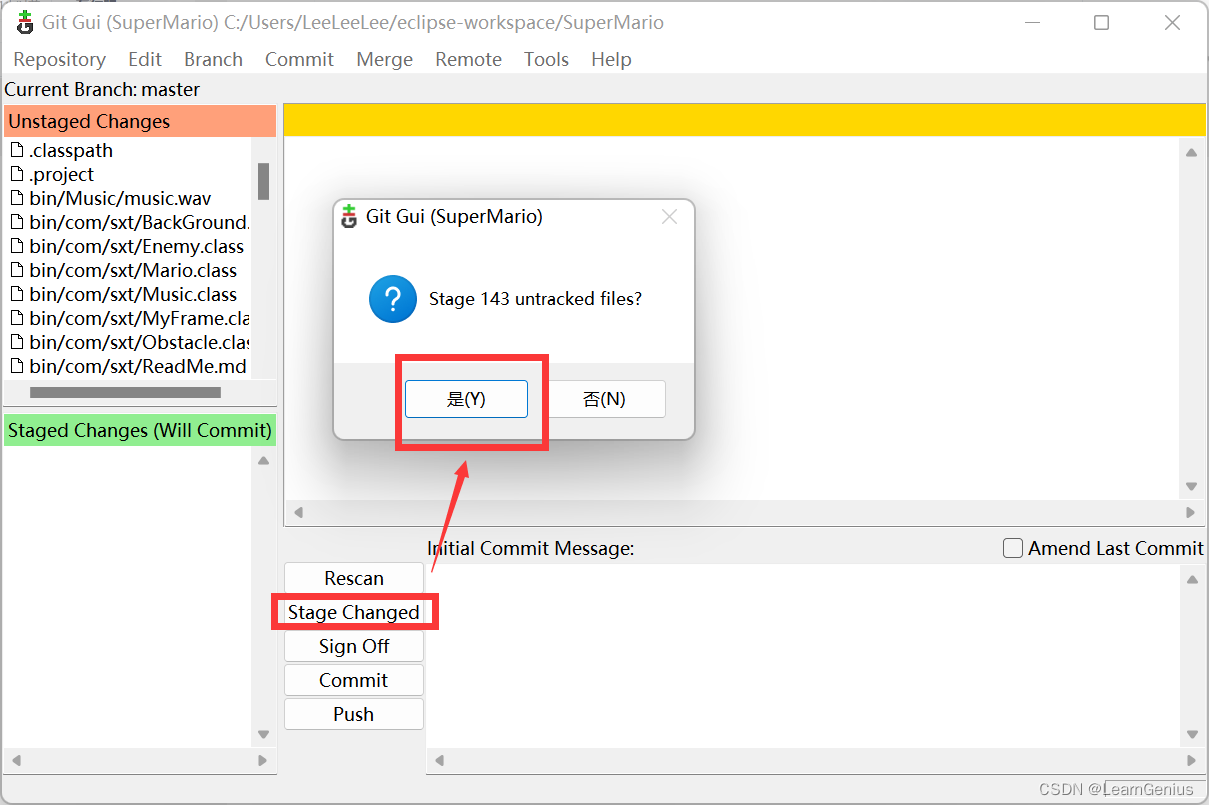The width and height of the screenshot is (1209, 805).
Task: Click staged list scroll down arrow
Action: [263, 735]
